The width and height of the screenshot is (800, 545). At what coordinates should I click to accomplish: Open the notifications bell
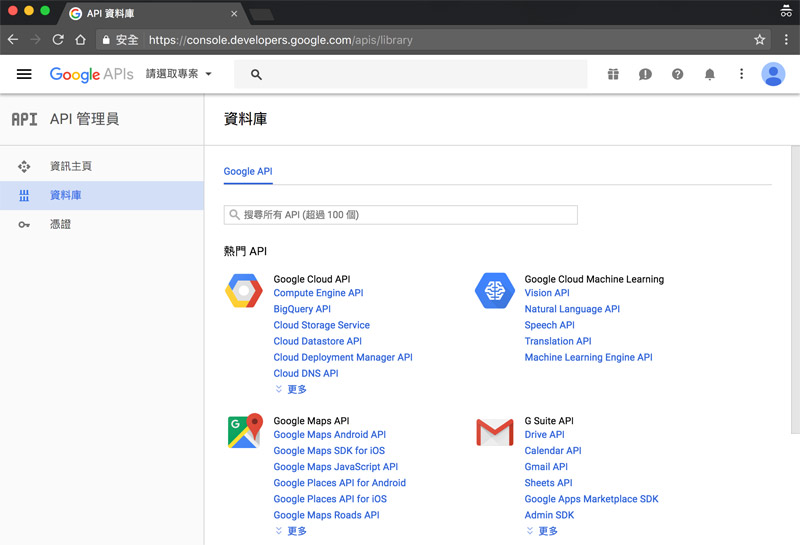(710, 74)
